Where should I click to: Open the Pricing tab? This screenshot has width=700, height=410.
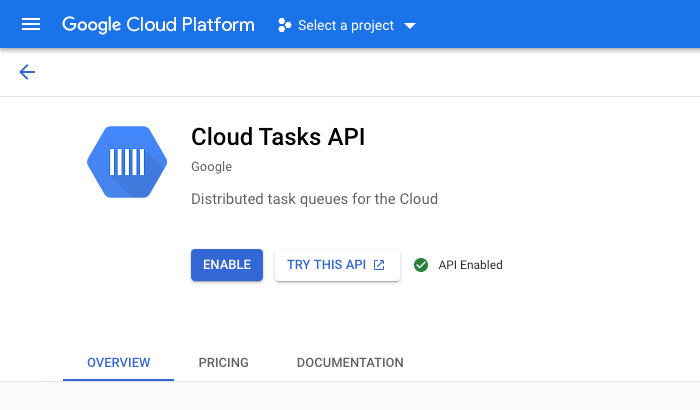(223, 362)
